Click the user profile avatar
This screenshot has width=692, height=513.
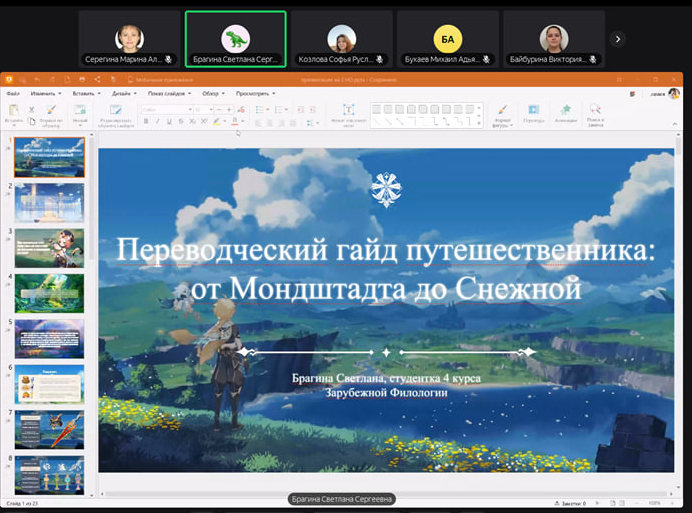(x=673, y=93)
